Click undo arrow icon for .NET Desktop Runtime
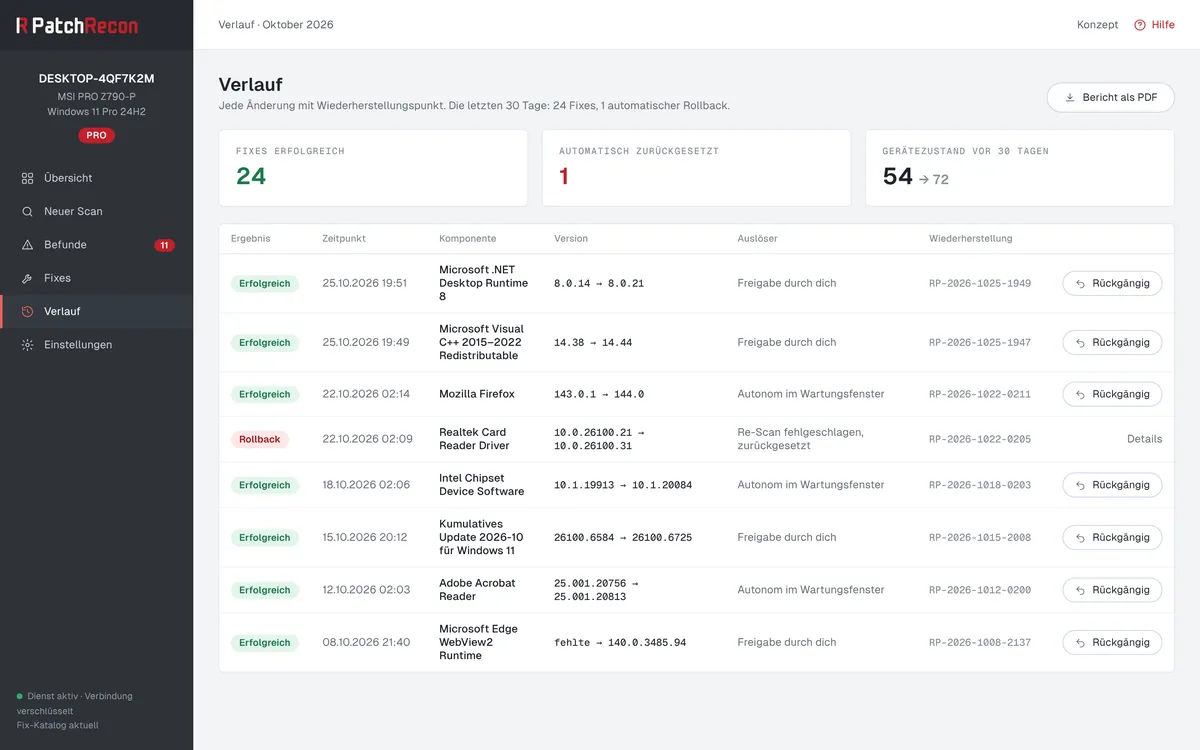Viewport: 1200px width, 750px height. click(x=1081, y=284)
